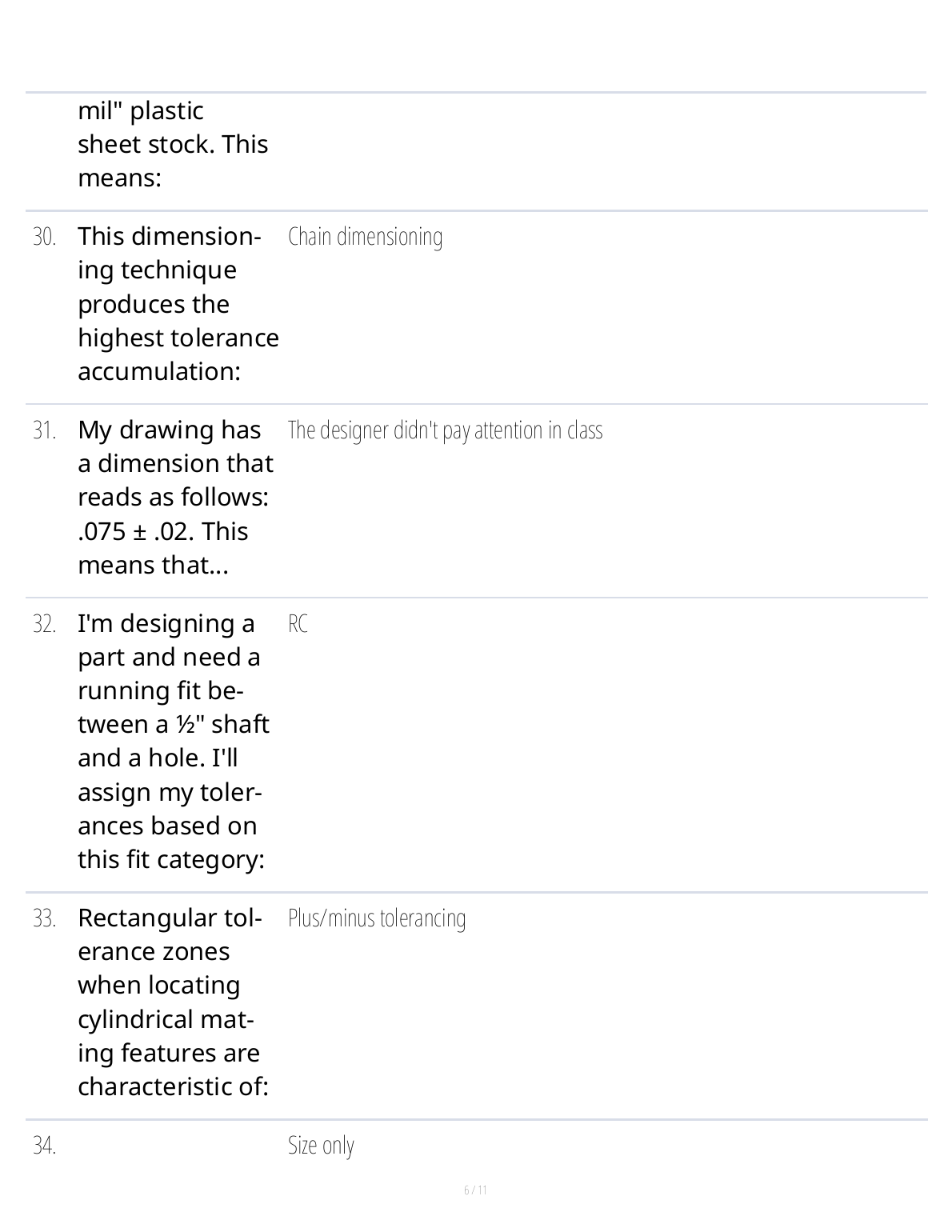Click the 'Chain dimensioning' answer

(x=365, y=237)
